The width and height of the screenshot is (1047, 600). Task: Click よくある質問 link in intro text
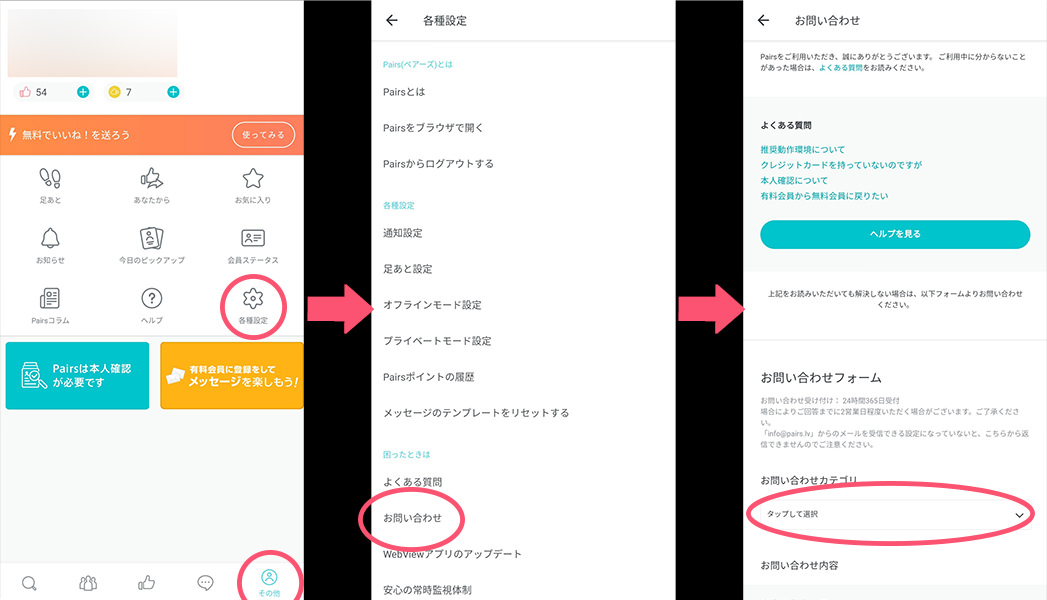click(841, 68)
